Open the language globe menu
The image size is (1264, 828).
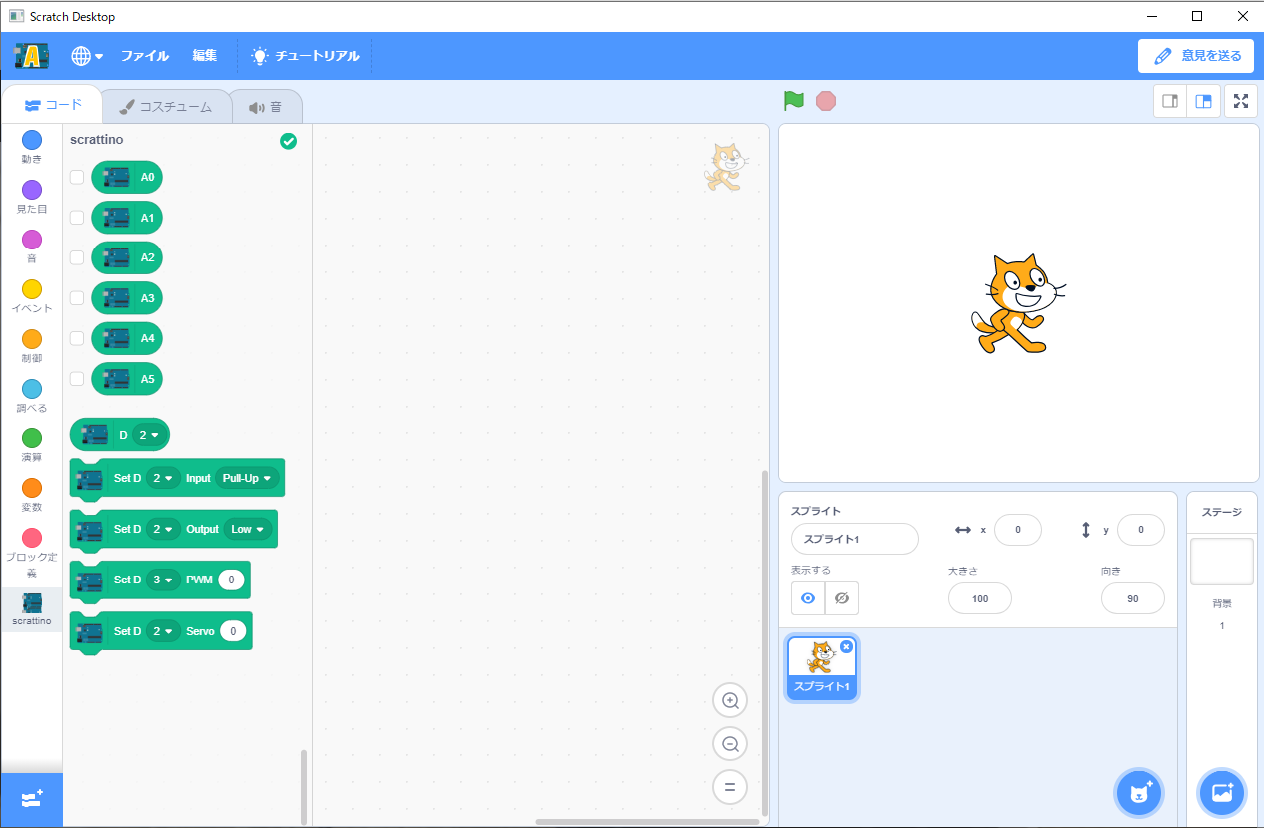87,56
